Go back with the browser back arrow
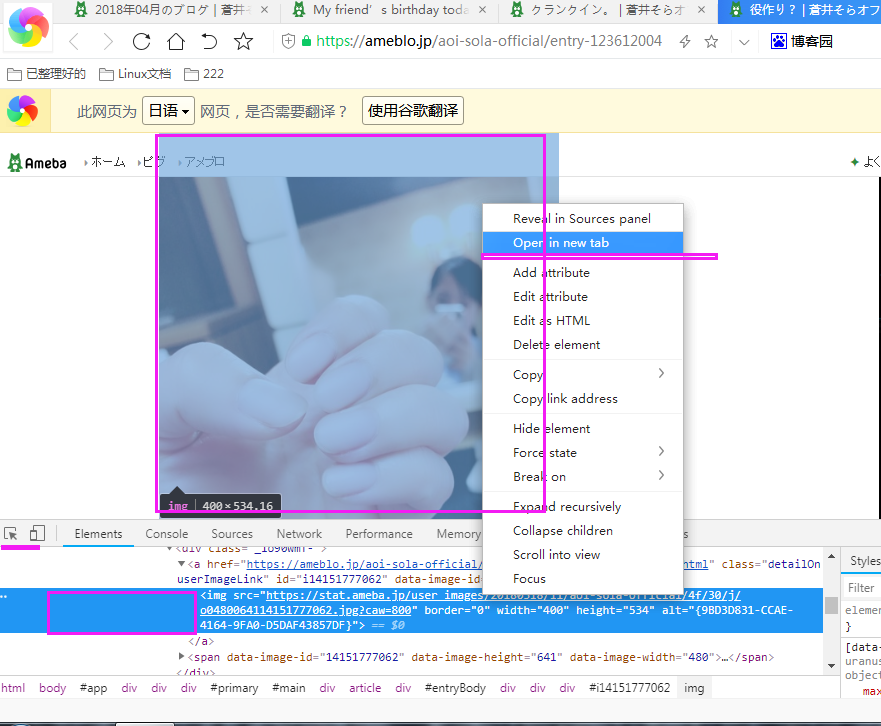 click(x=74, y=42)
